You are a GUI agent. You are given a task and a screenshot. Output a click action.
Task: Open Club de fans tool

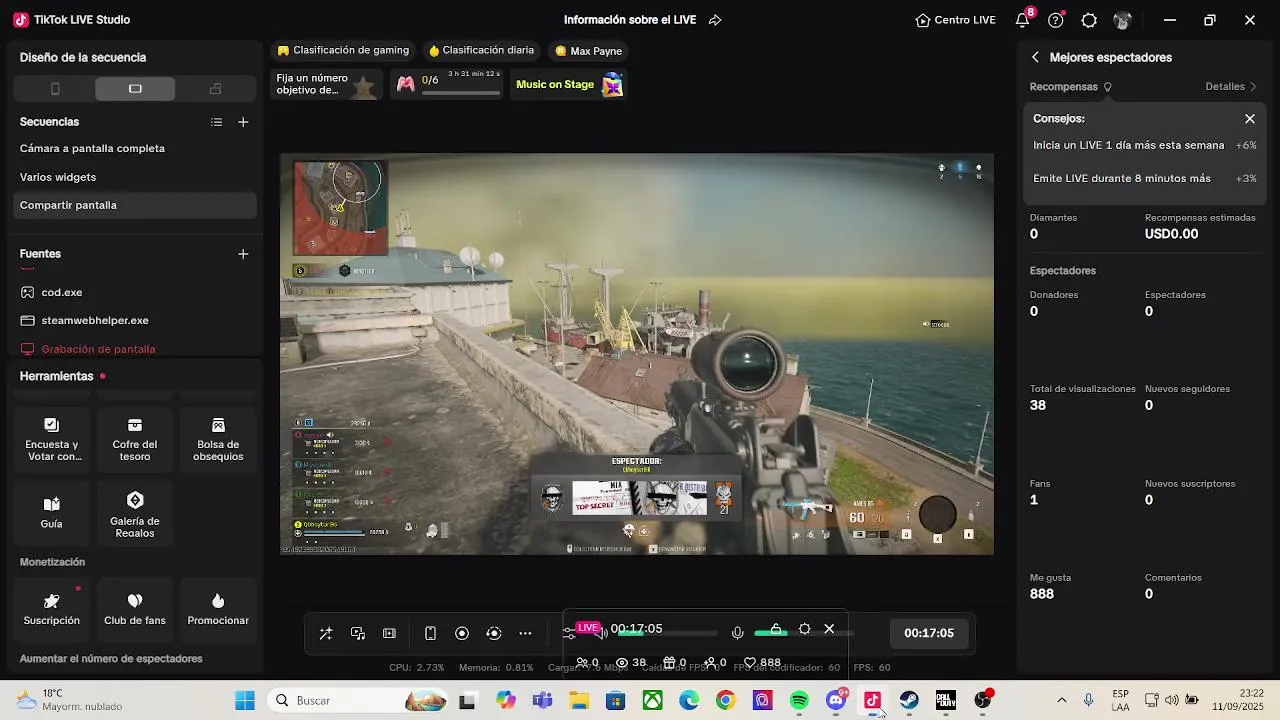click(x=135, y=609)
